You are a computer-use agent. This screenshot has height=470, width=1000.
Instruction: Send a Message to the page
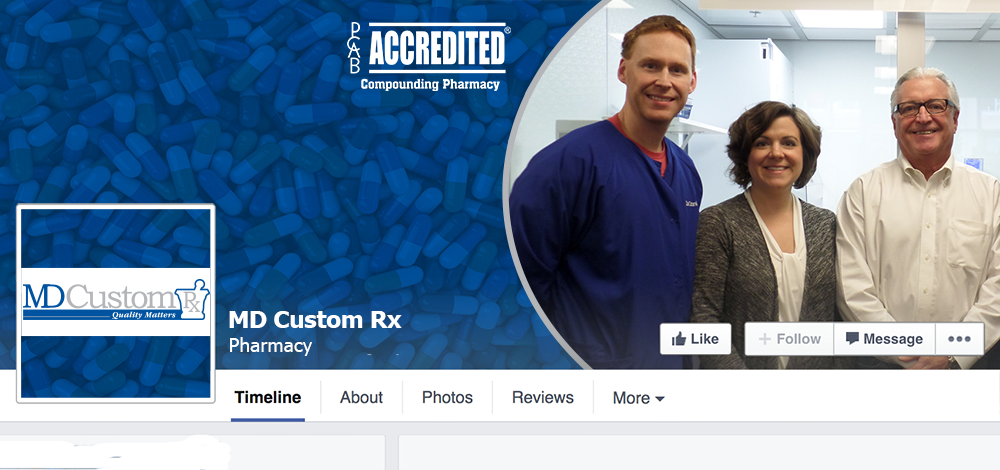884,339
